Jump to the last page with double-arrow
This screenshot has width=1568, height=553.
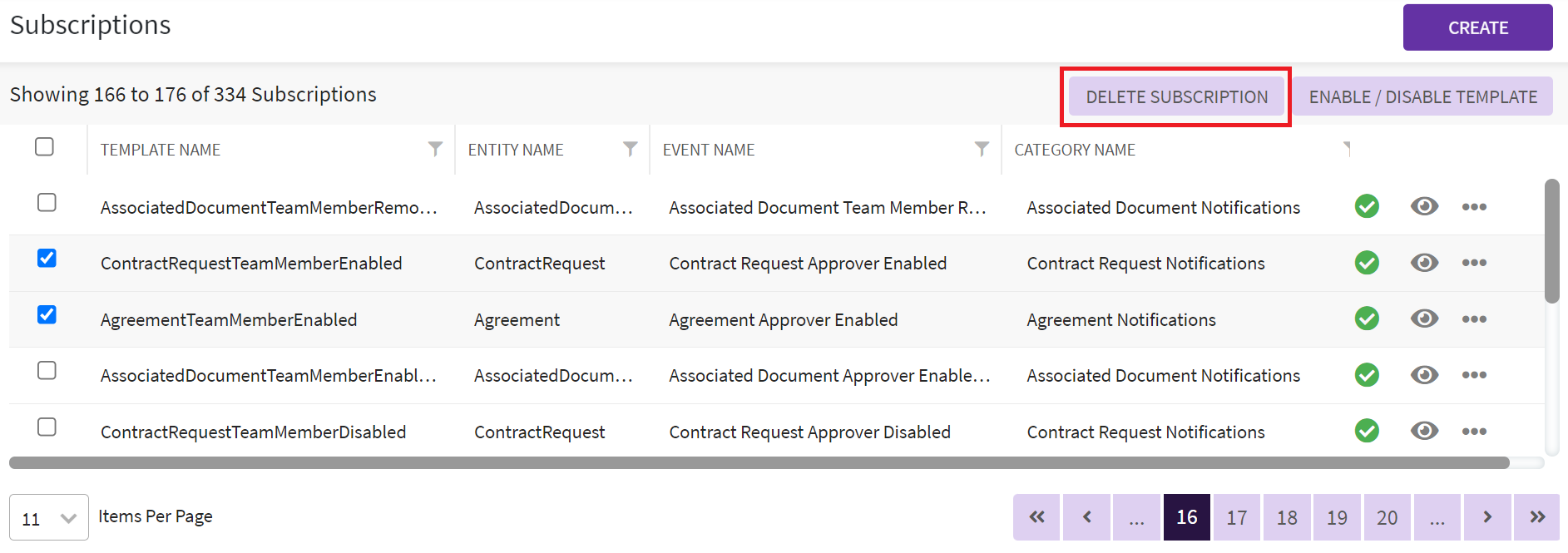click(x=1536, y=518)
